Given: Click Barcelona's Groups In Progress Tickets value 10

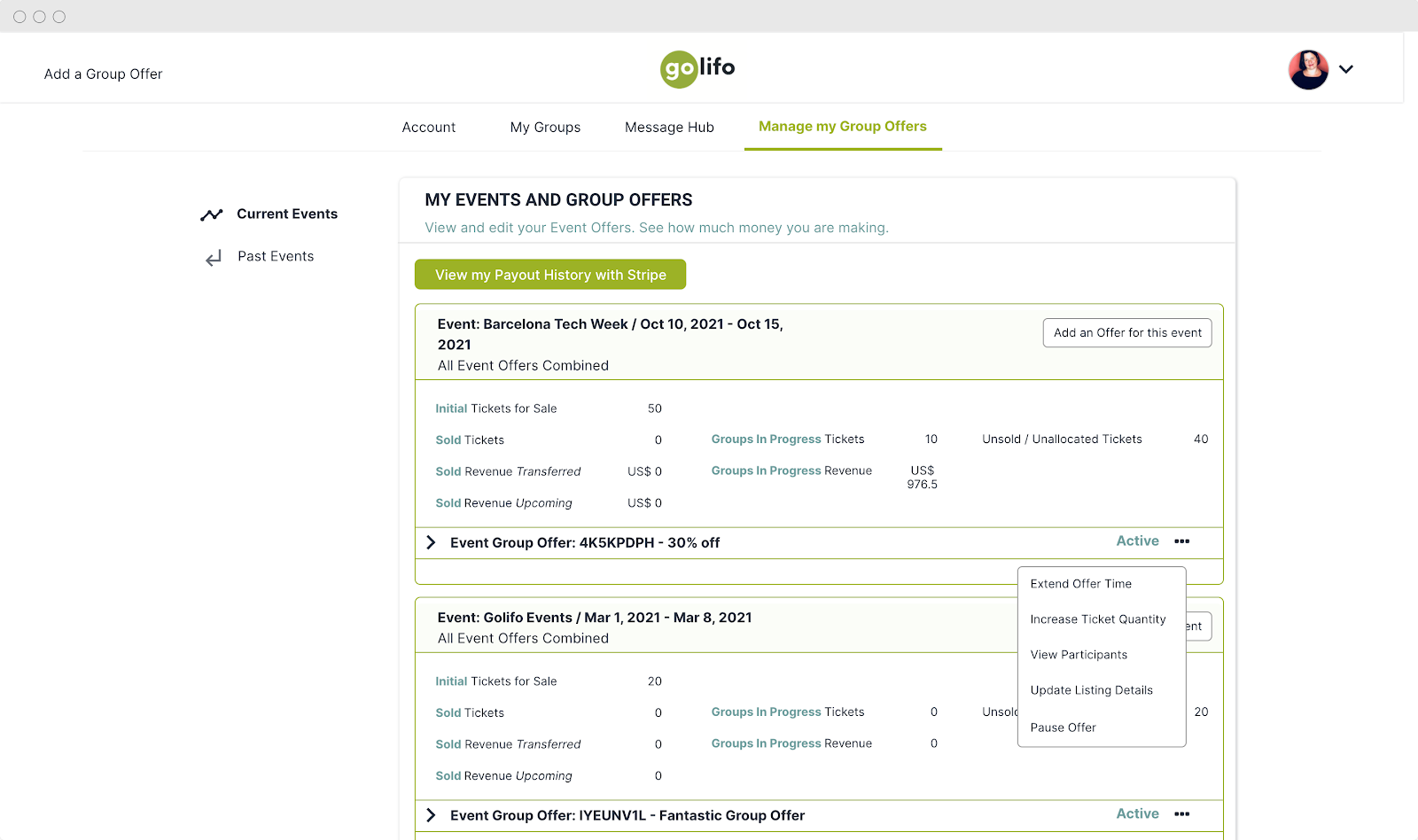Looking at the screenshot, I should (931, 439).
